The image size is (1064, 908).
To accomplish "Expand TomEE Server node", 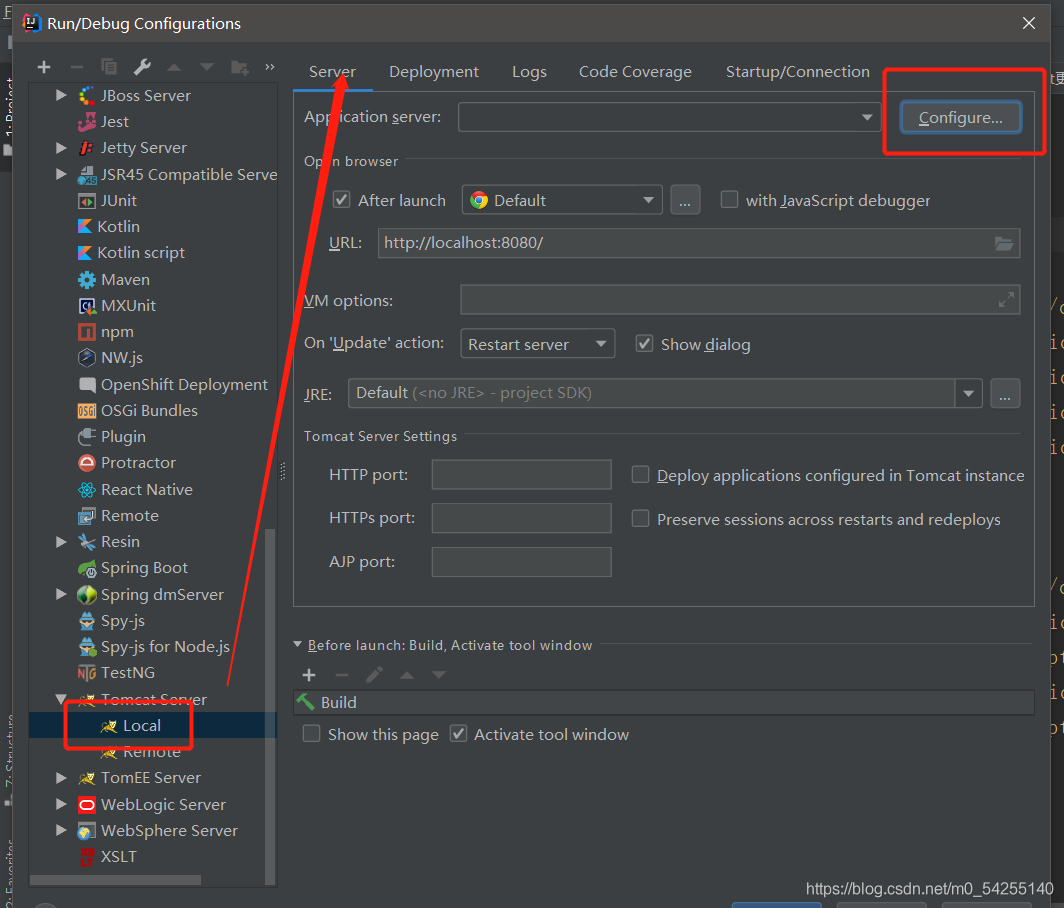I will [61, 778].
